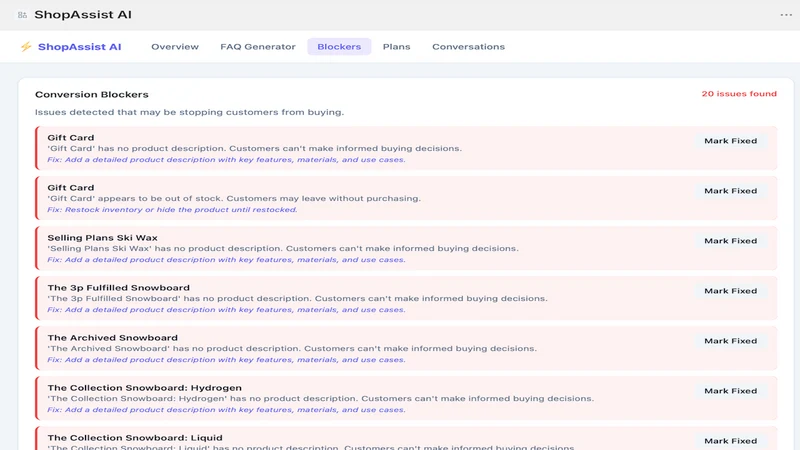Click the '20 issues found' counter
The width and height of the screenshot is (800, 450).
click(x=739, y=94)
